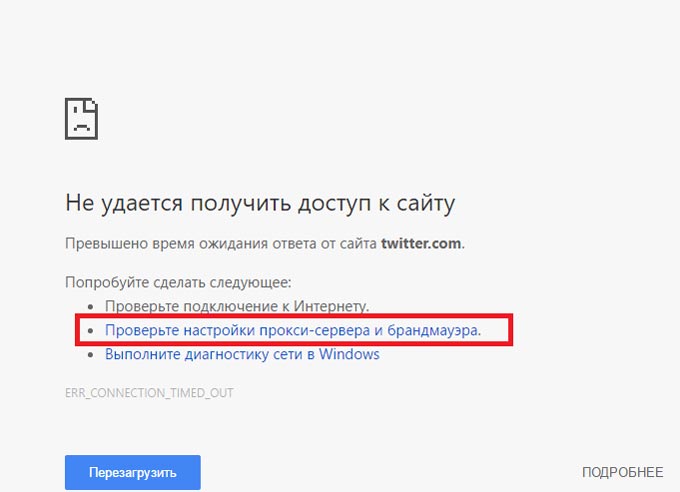680x492 pixels.
Task: Click the error code ERR_CONNECTION_TIMED_OUT
Action: coord(149,393)
